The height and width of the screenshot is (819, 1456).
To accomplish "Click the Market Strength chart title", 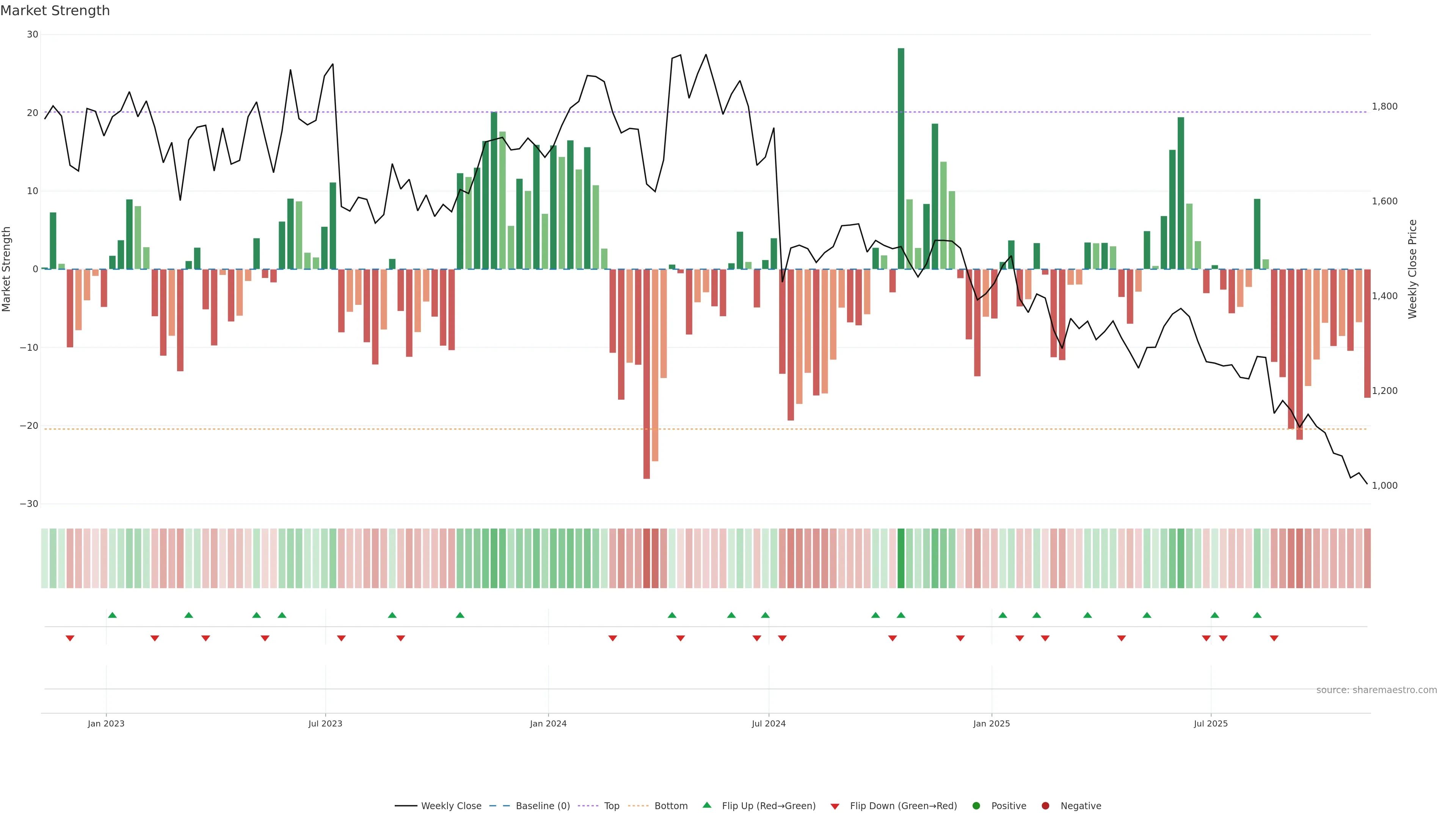I will tap(55, 11).
